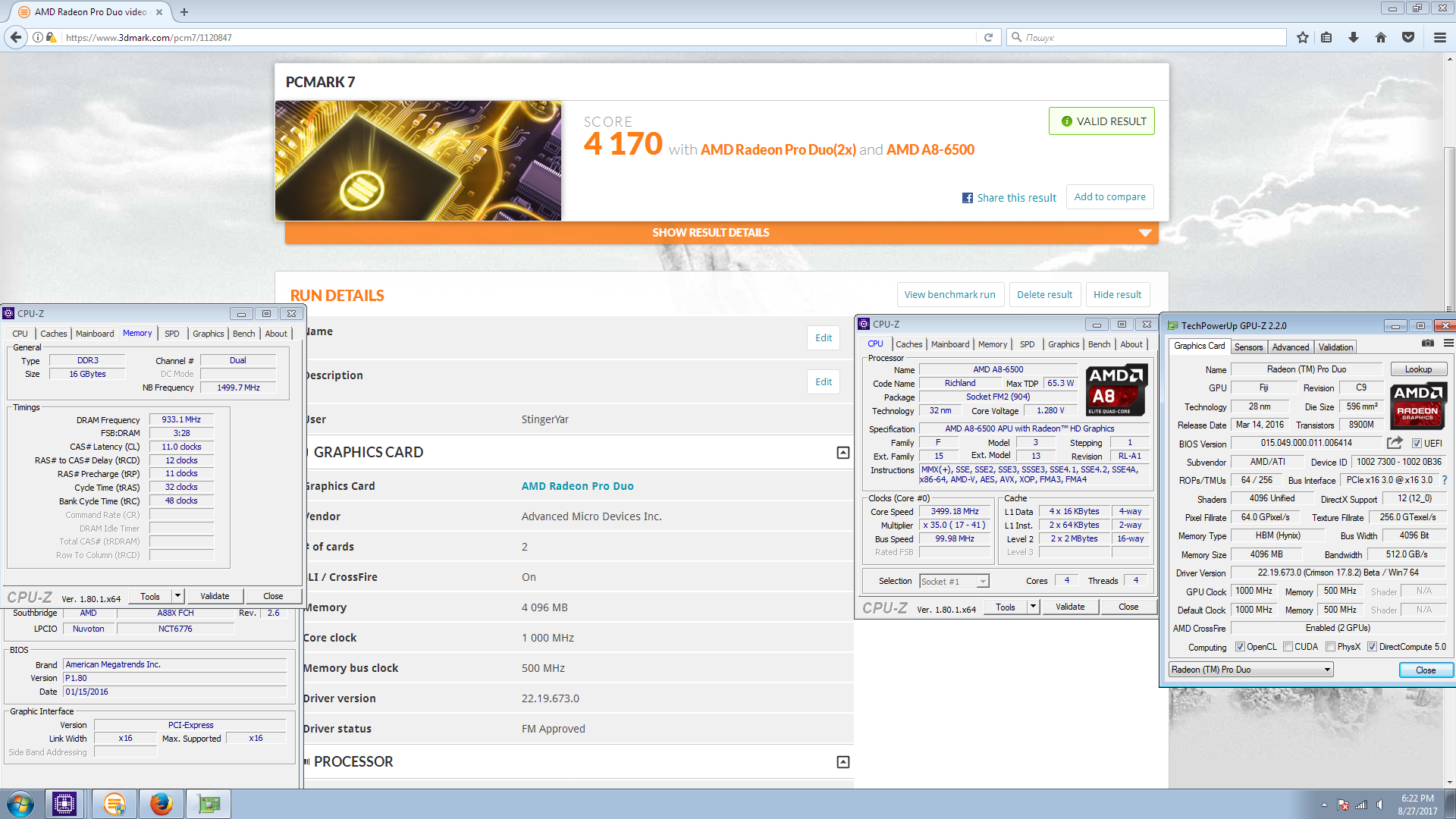Image resolution: width=1456 pixels, height=819 pixels.
Task: Show site information icon in address bar
Action: tap(37, 37)
